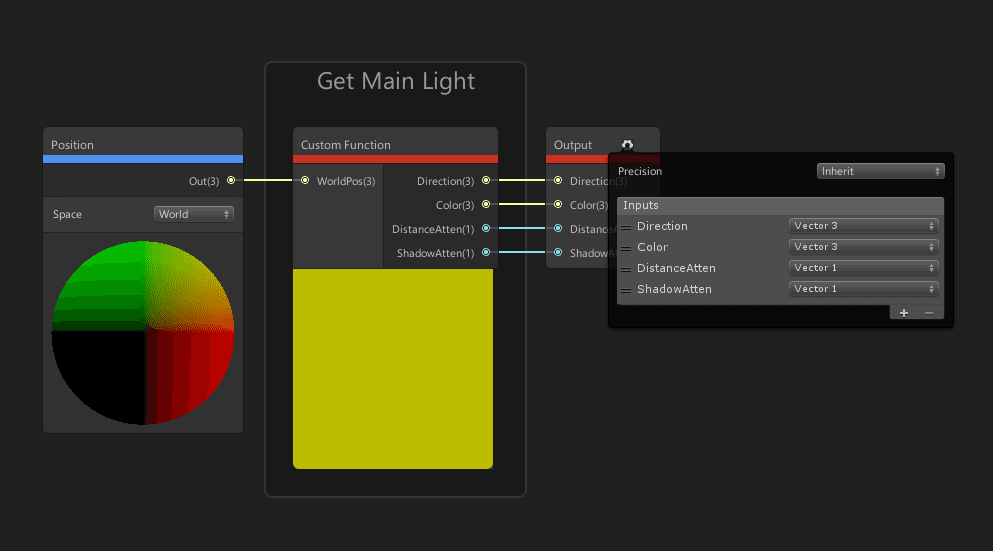The width and height of the screenshot is (993, 551).
Task: Grab the Color row reorder handle
Action: click(626, 248)
